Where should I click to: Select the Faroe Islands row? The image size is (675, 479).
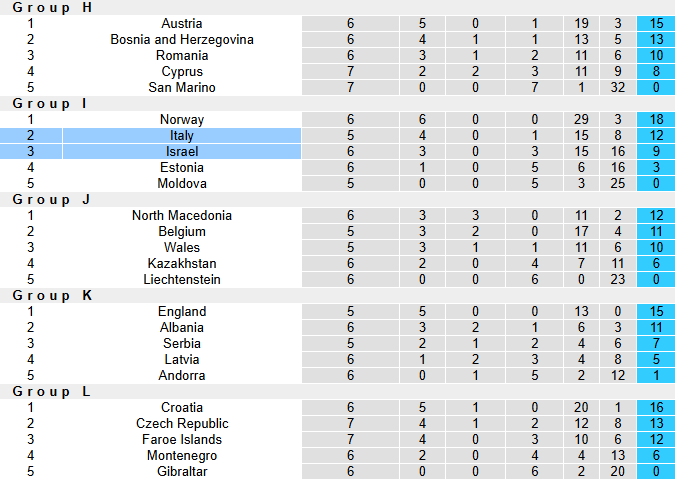pyautogui.click(x=181, y=439)
